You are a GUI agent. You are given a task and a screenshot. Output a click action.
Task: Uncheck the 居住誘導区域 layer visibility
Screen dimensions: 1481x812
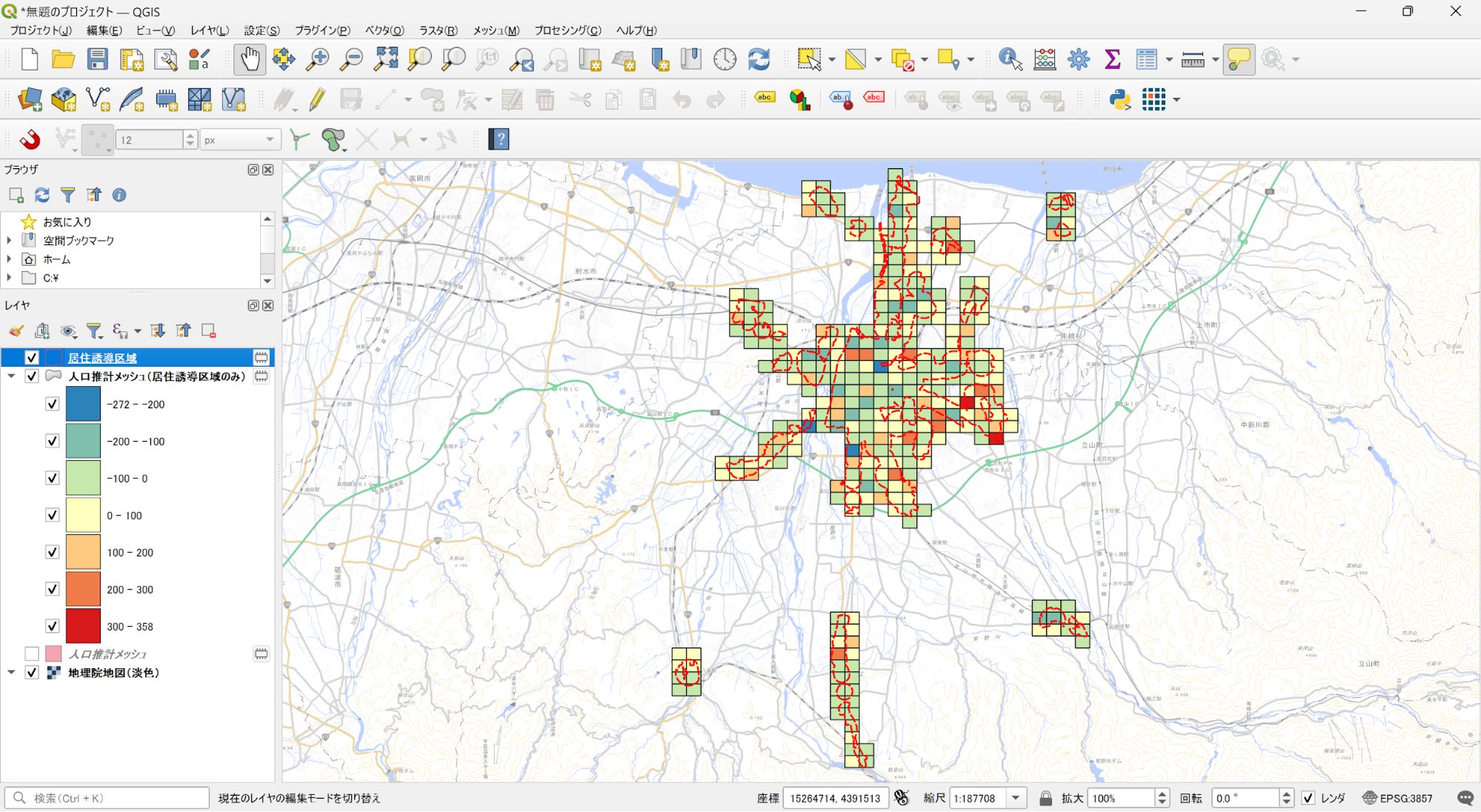pos(32,358)
